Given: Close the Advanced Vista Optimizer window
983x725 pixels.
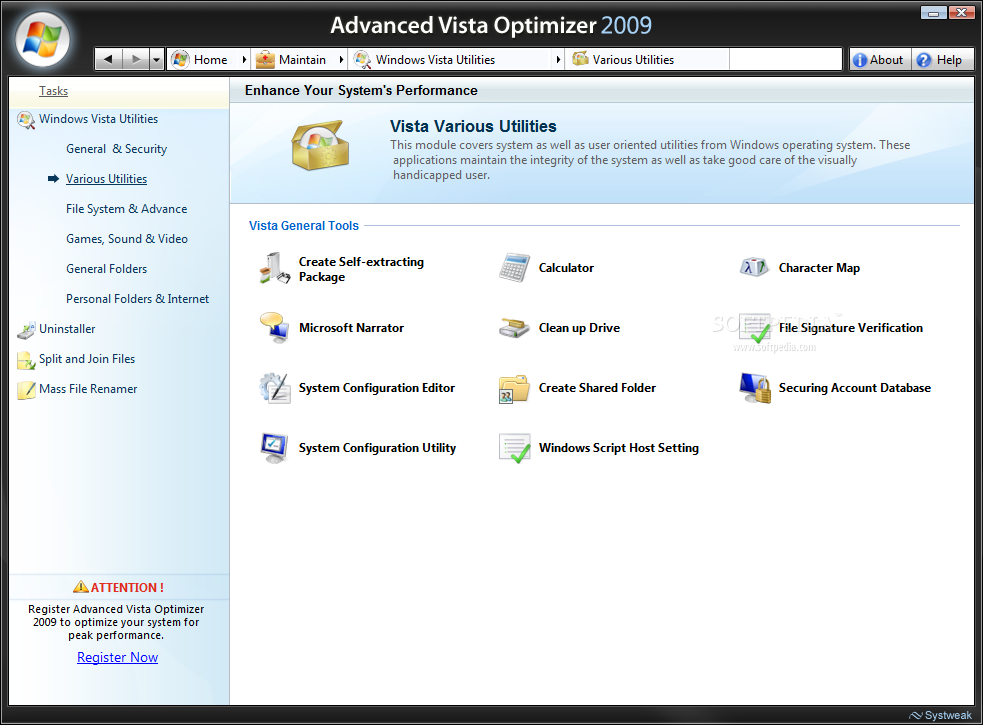Looking at the screenshot, I should point(961,12).
